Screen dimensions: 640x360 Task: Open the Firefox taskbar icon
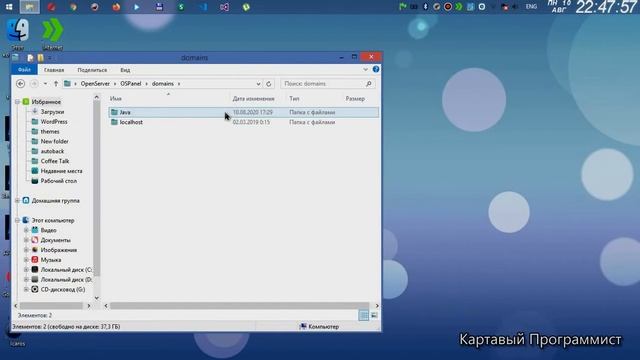pyautogui.click(x=116, y=7)
